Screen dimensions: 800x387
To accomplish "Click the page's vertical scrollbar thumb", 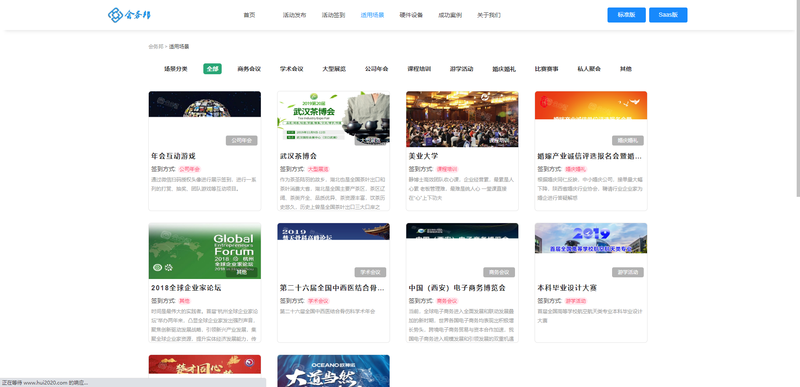I will coord(798,98).
